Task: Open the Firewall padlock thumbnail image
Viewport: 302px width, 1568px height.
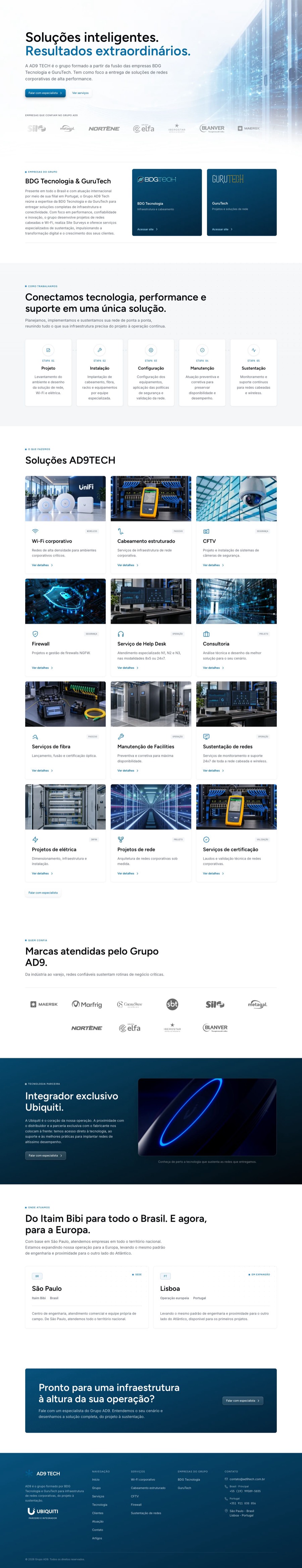Action: [65, 601]
